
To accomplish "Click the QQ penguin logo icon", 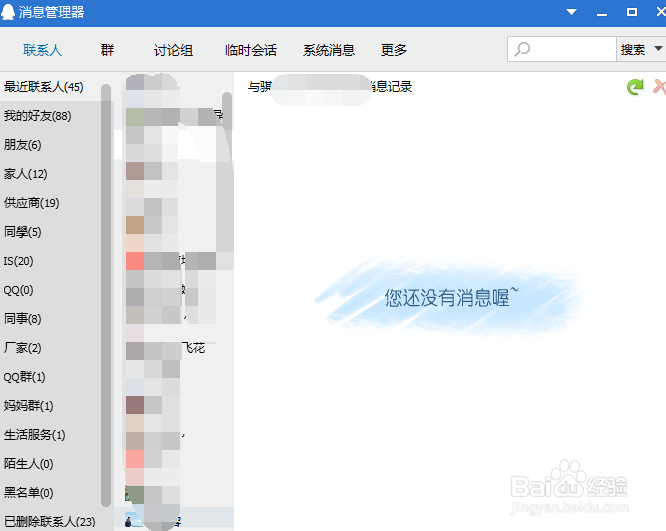I will pyautogui.click(x=8, y=12).
